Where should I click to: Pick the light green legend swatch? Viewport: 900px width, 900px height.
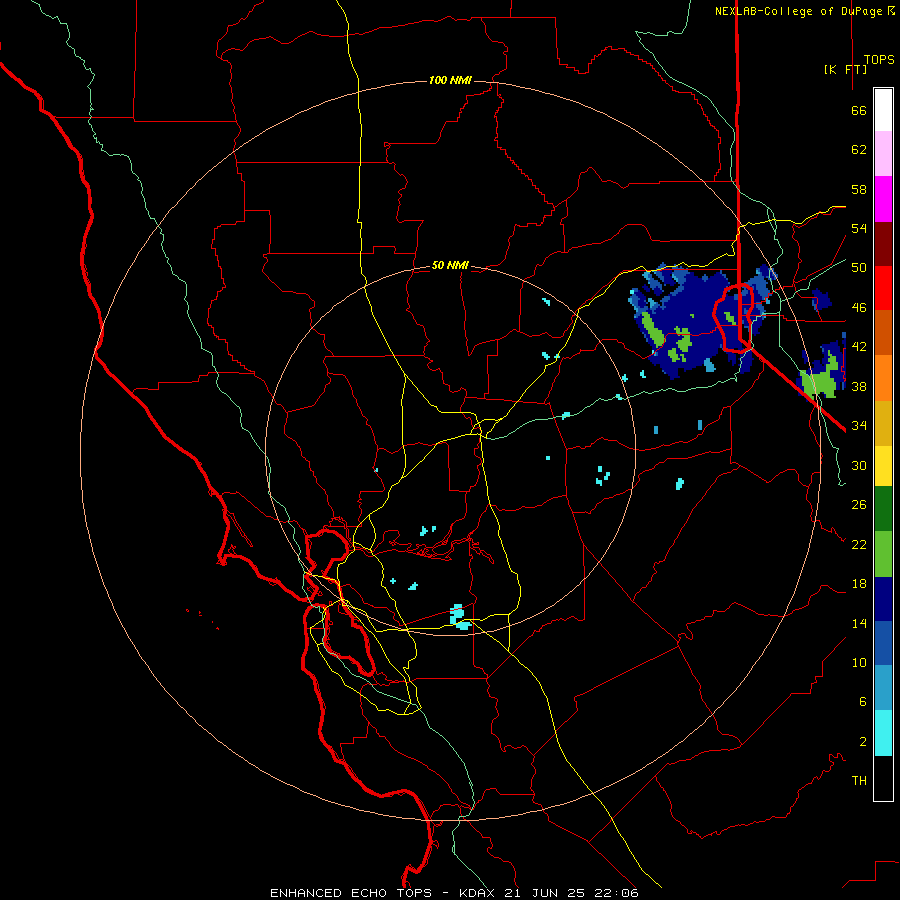click(883, 554)
